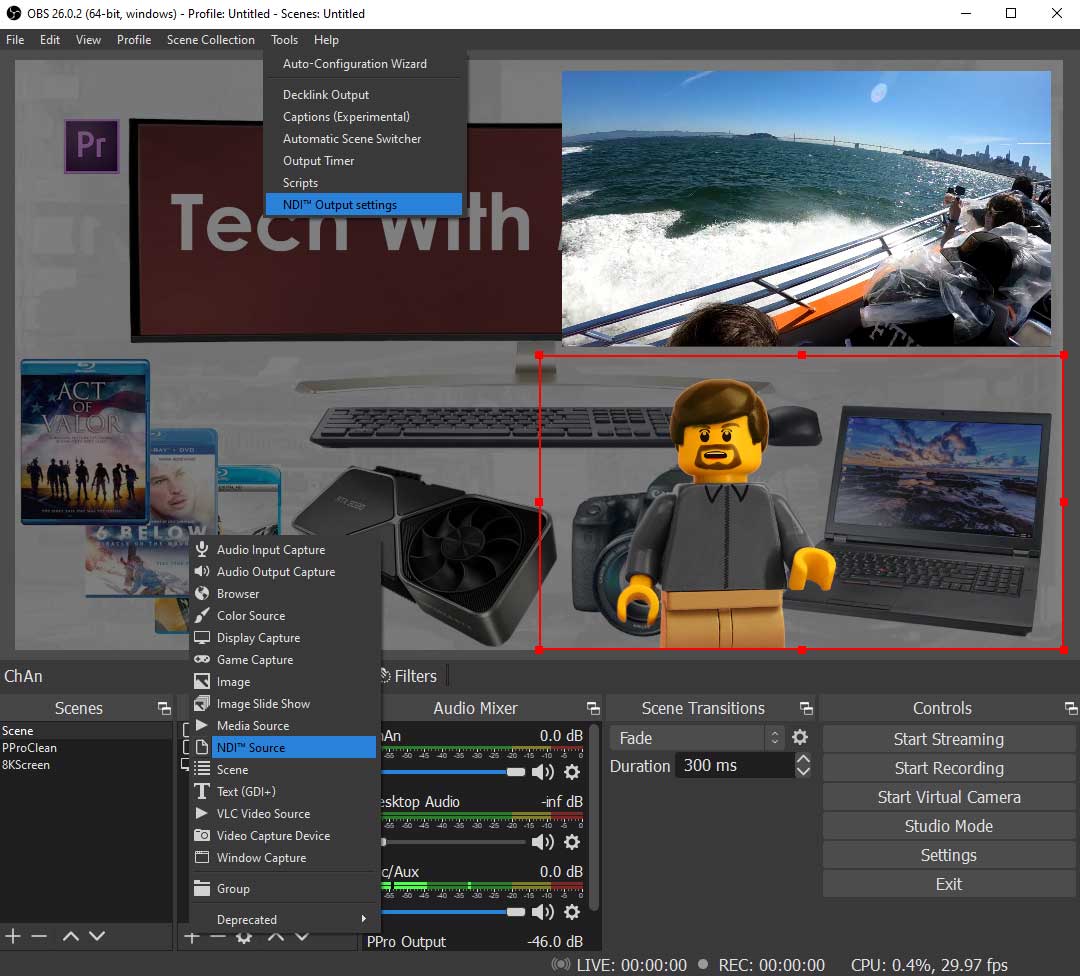Viewport: 1080px width, 976px height.
Task: Float the Audio Mixer dock using its header icon
Action: click(593, 708)
